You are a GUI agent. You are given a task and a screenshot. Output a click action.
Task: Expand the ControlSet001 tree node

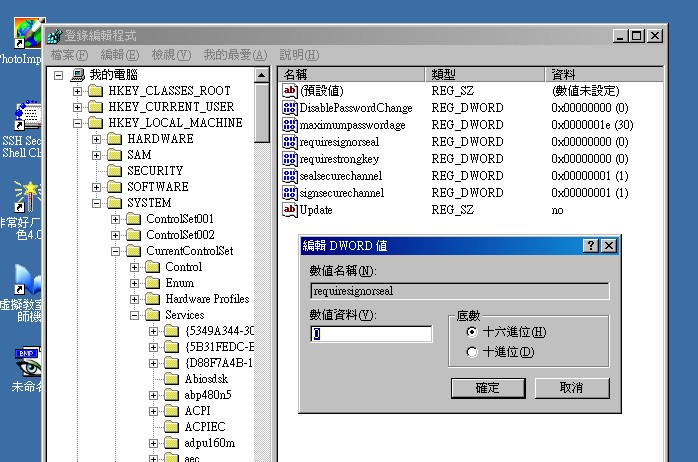pyautogui.click(x=116, y=219)
